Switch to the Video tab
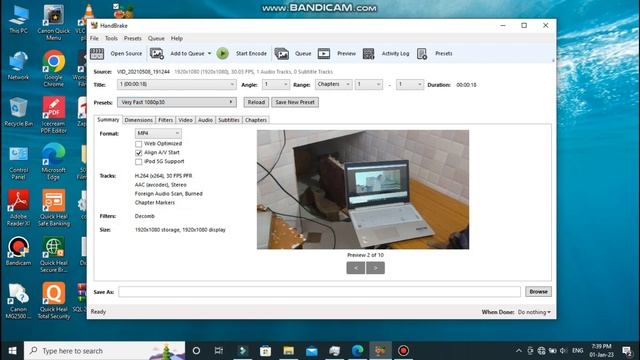The height and width of the screenshot is (360, 640). [185, 120]
